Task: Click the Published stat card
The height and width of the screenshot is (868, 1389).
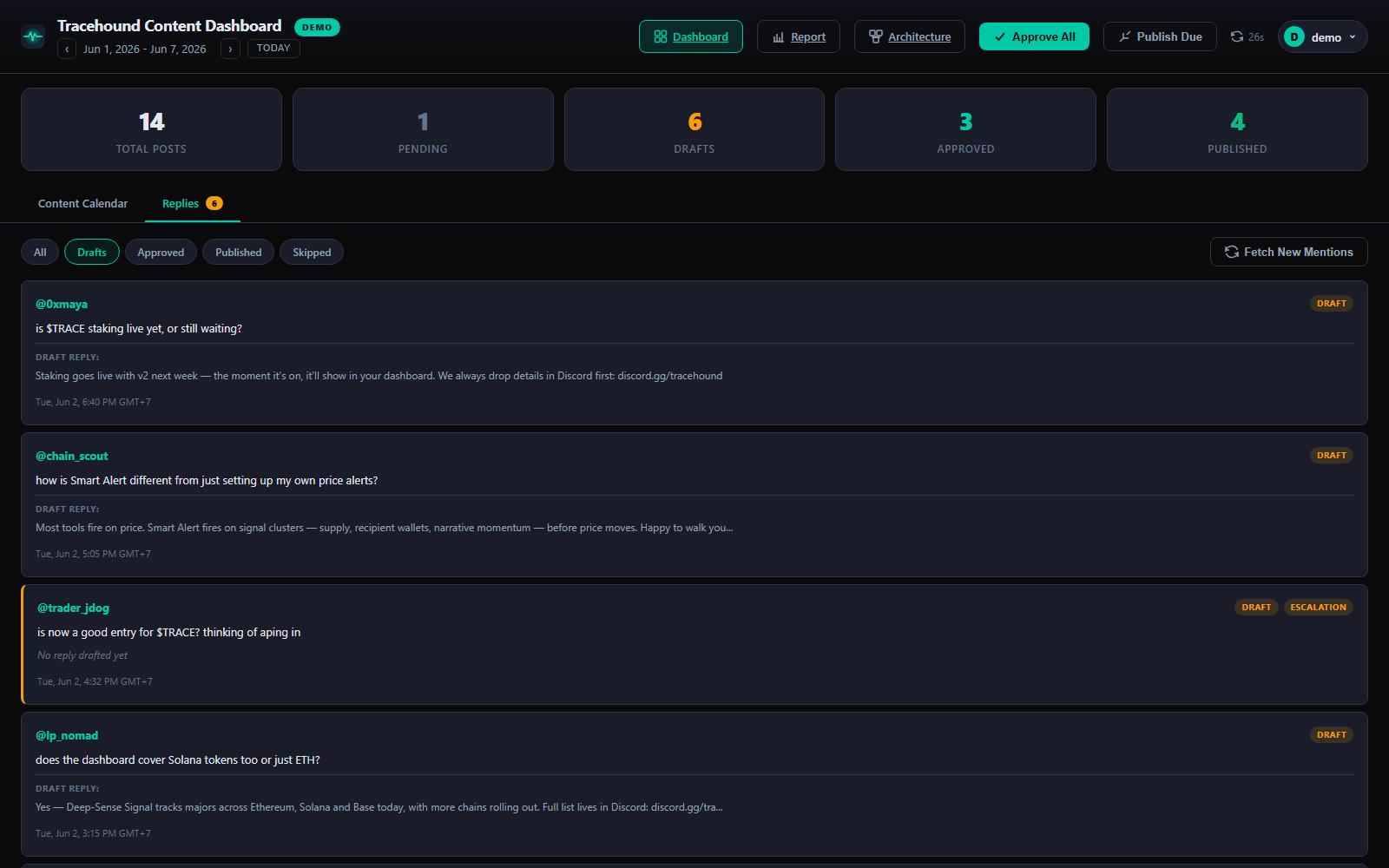Action: click(x=1237, y=129)
